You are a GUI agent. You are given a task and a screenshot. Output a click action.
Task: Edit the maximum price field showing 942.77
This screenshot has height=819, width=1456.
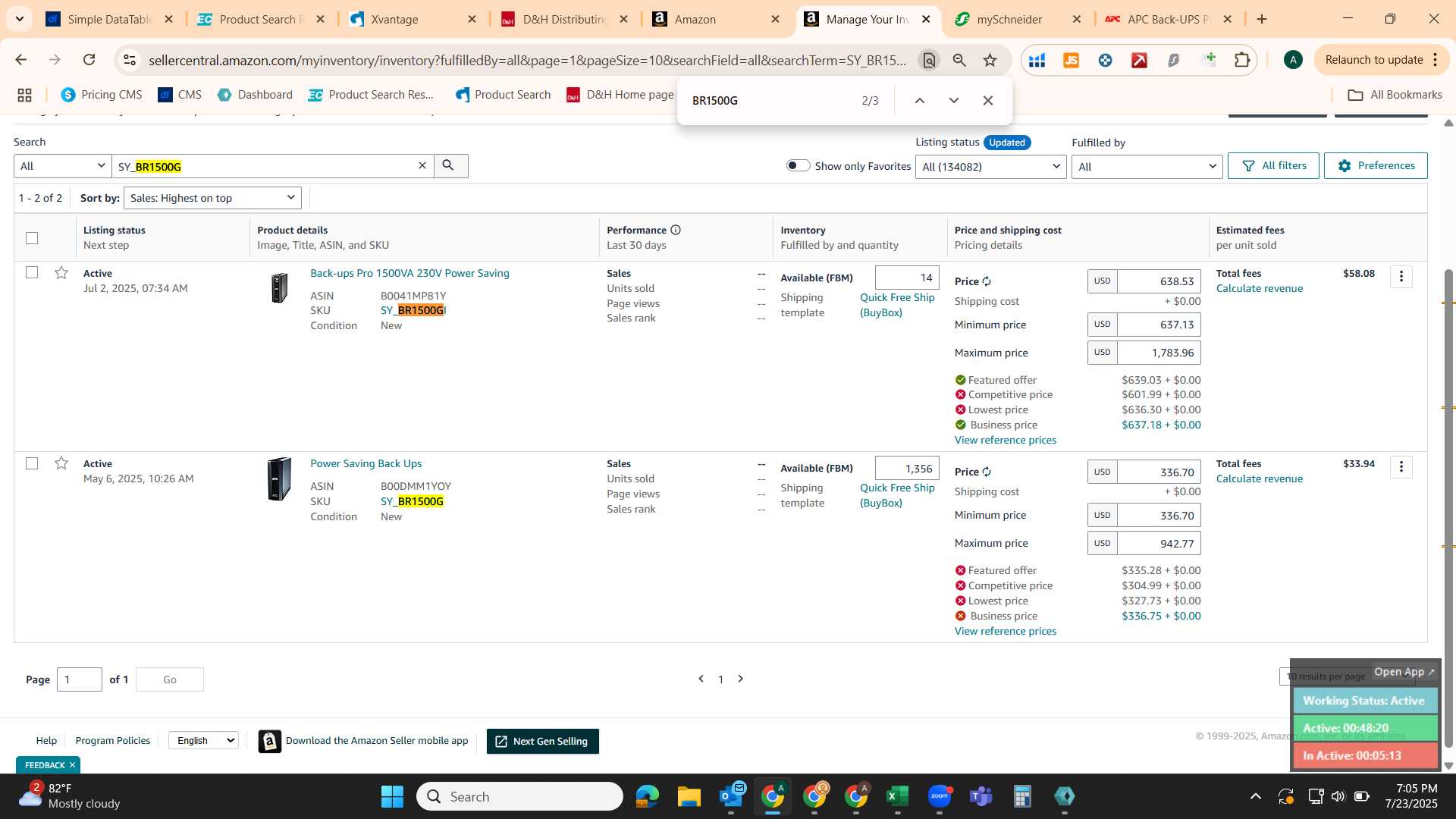(1159, 543)
